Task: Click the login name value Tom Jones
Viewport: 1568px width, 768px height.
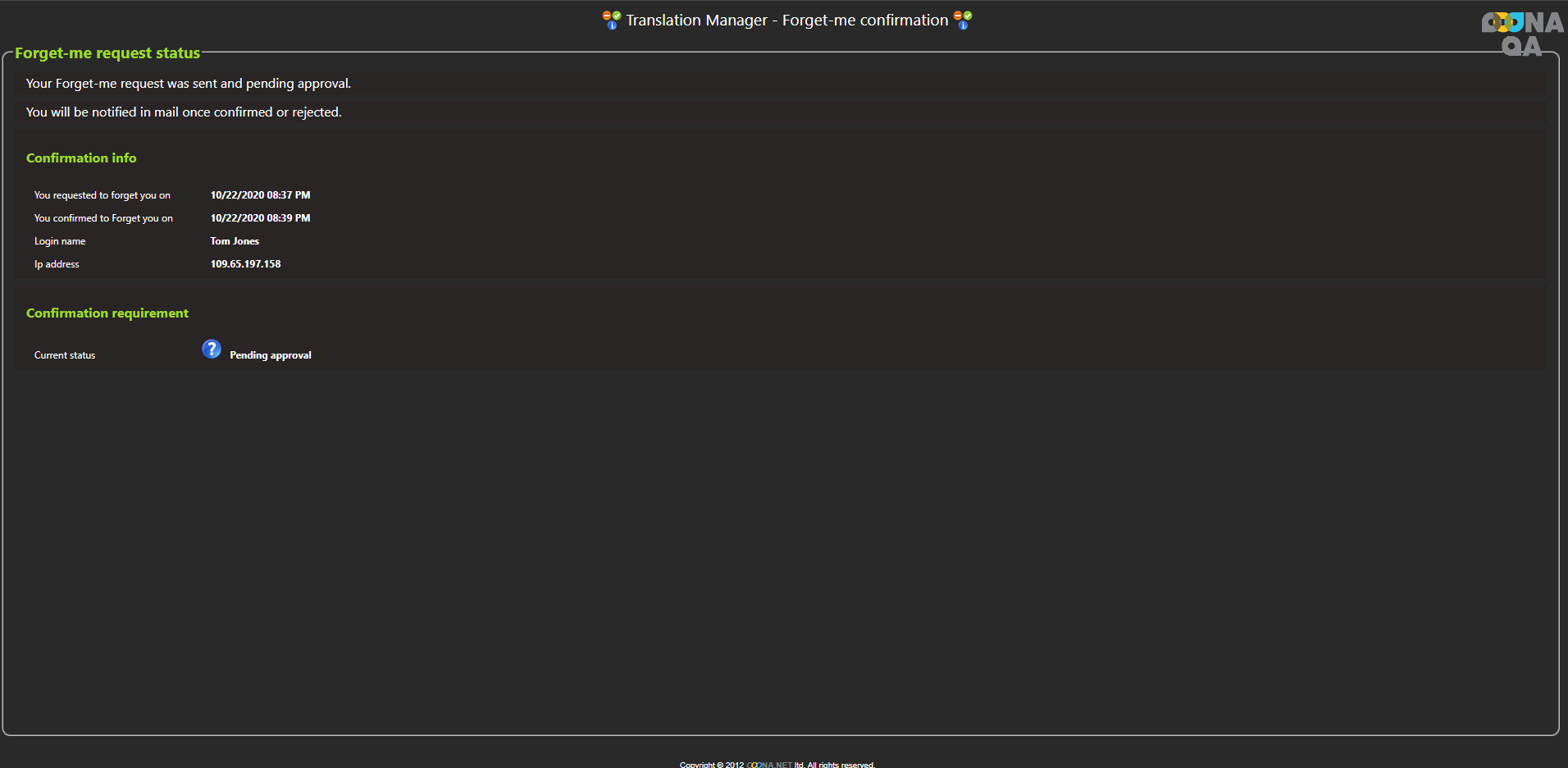Action: (x=235, y=241)
